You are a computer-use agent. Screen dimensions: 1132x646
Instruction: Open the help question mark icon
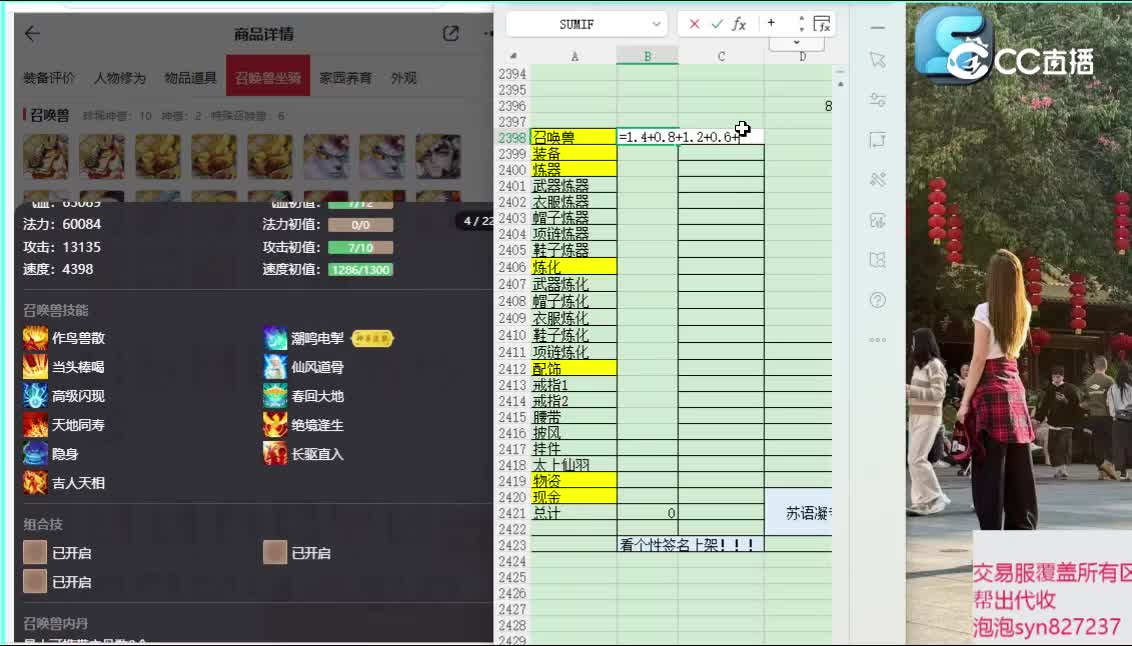(x=877, y=300)
